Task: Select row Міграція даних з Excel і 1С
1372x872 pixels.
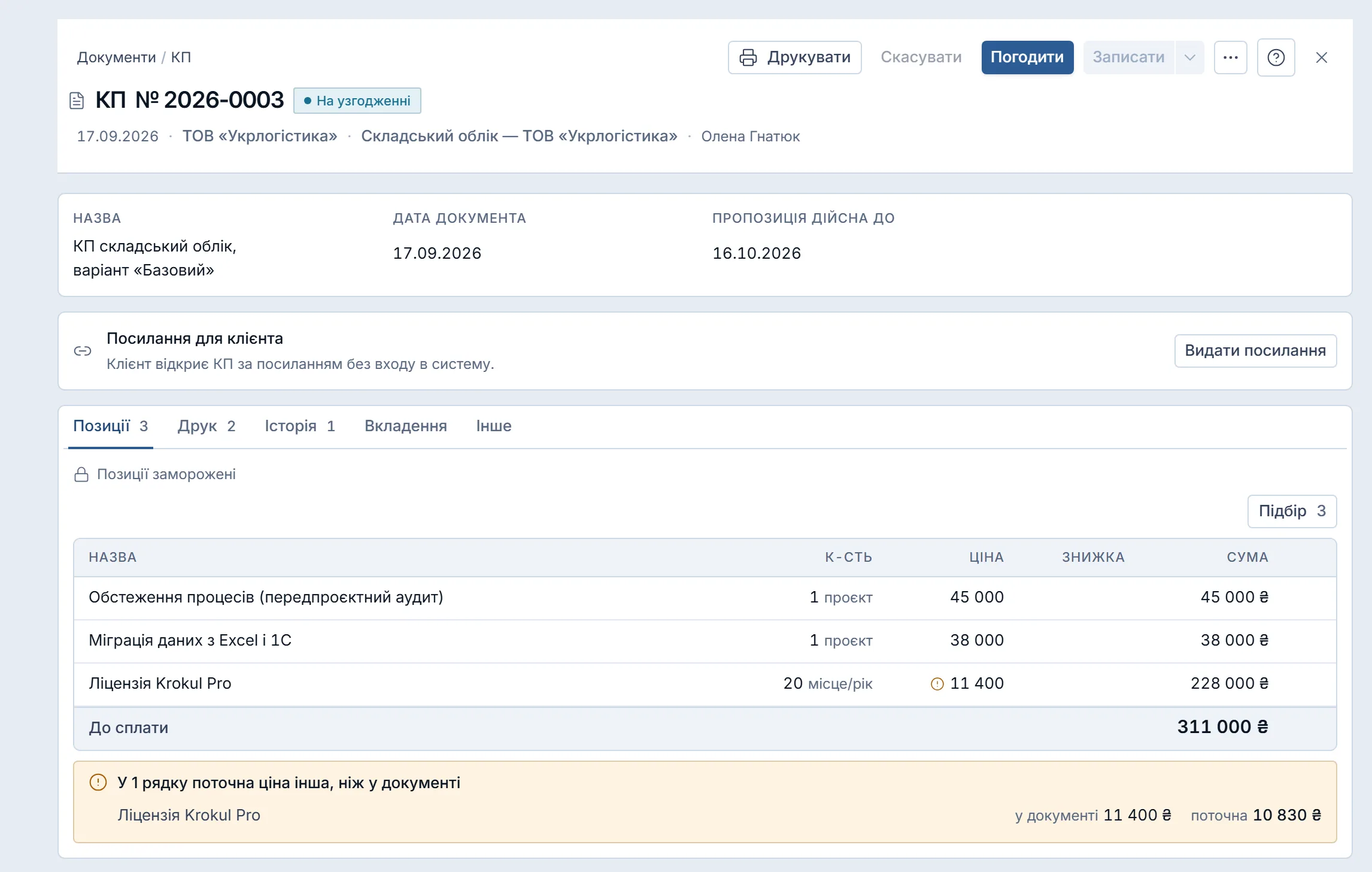Action: (x=705, y=641)
